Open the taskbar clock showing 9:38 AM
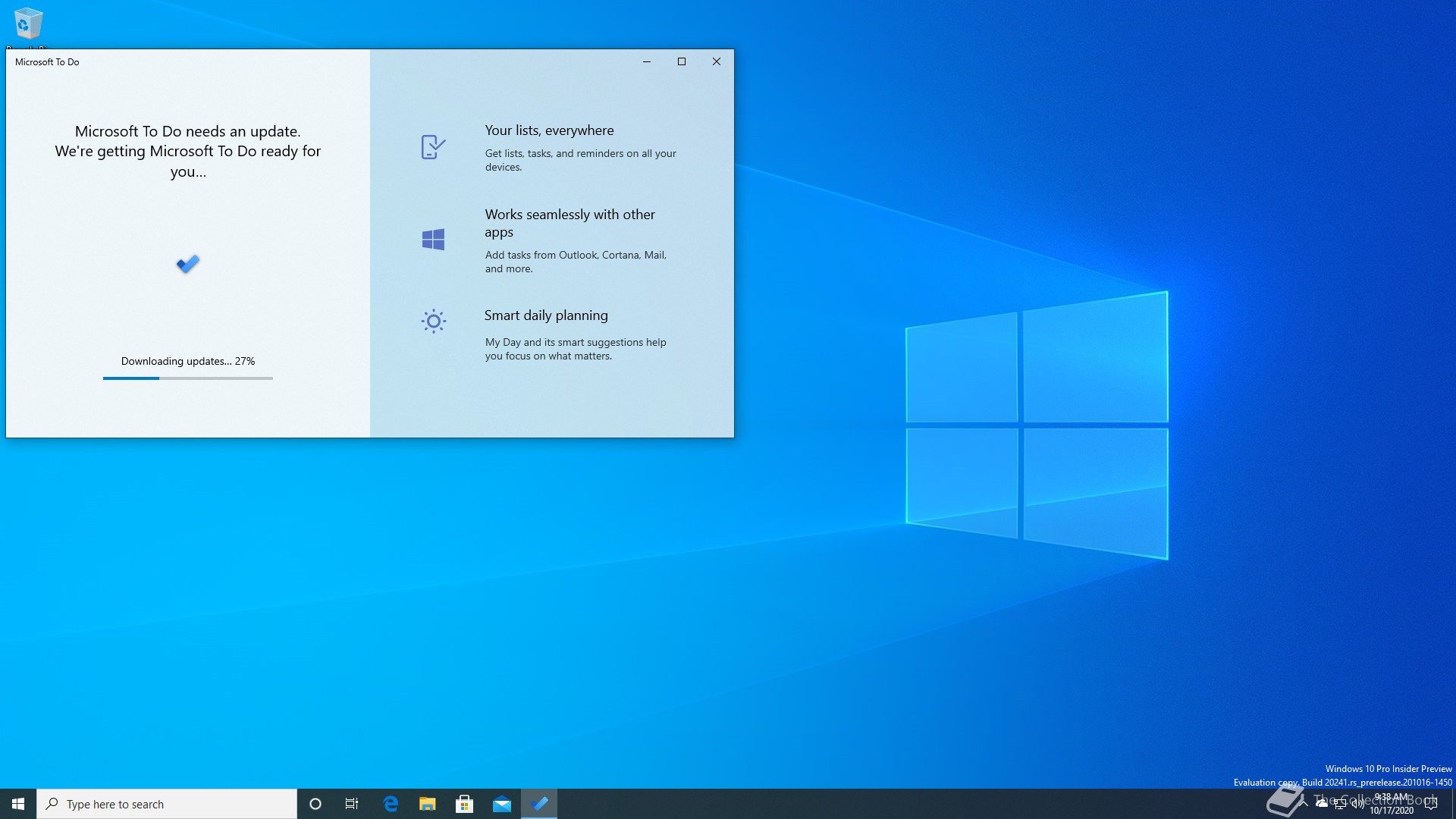 pos(1392,804)
